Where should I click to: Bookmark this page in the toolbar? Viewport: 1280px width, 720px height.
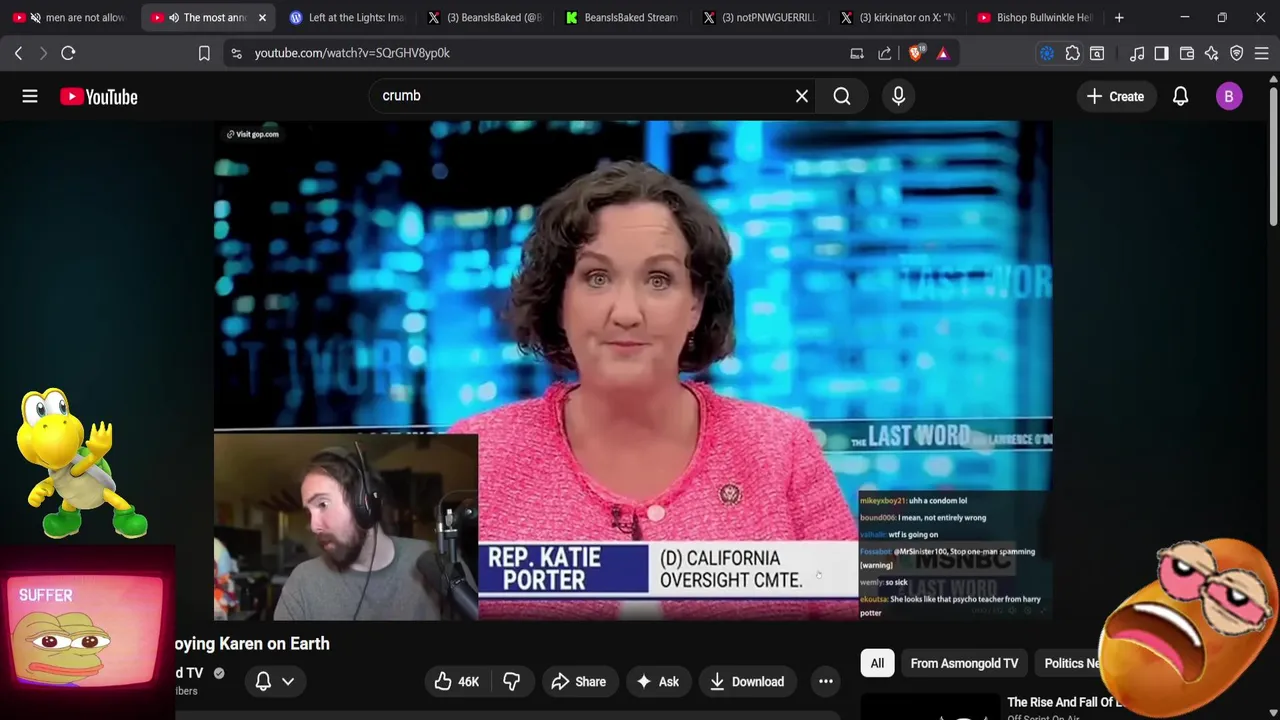pos(204,53)
